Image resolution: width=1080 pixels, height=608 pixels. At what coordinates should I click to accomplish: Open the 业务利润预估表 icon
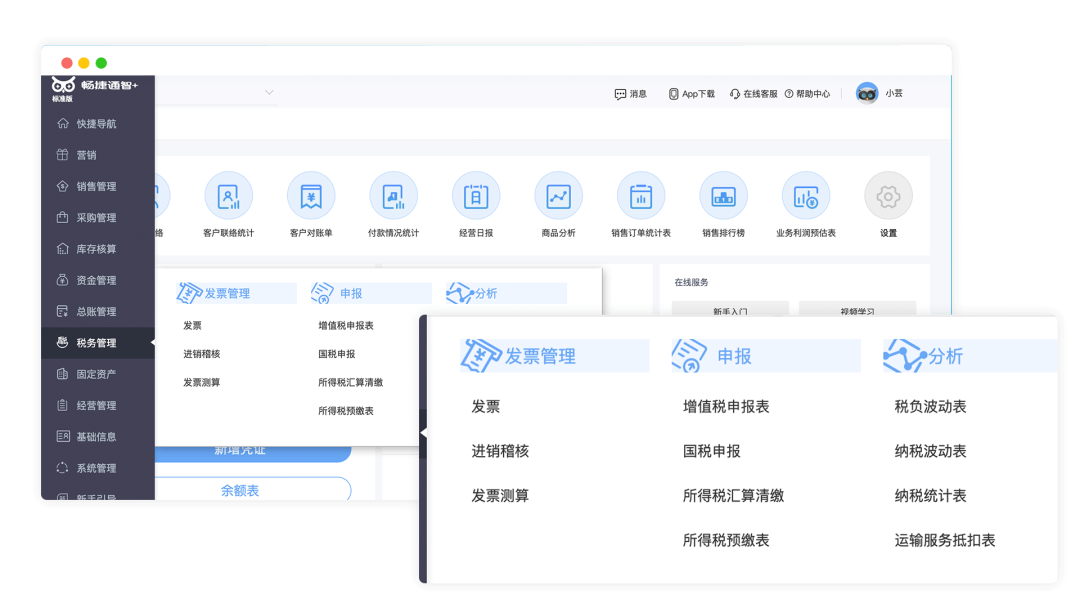pos(805,196)
